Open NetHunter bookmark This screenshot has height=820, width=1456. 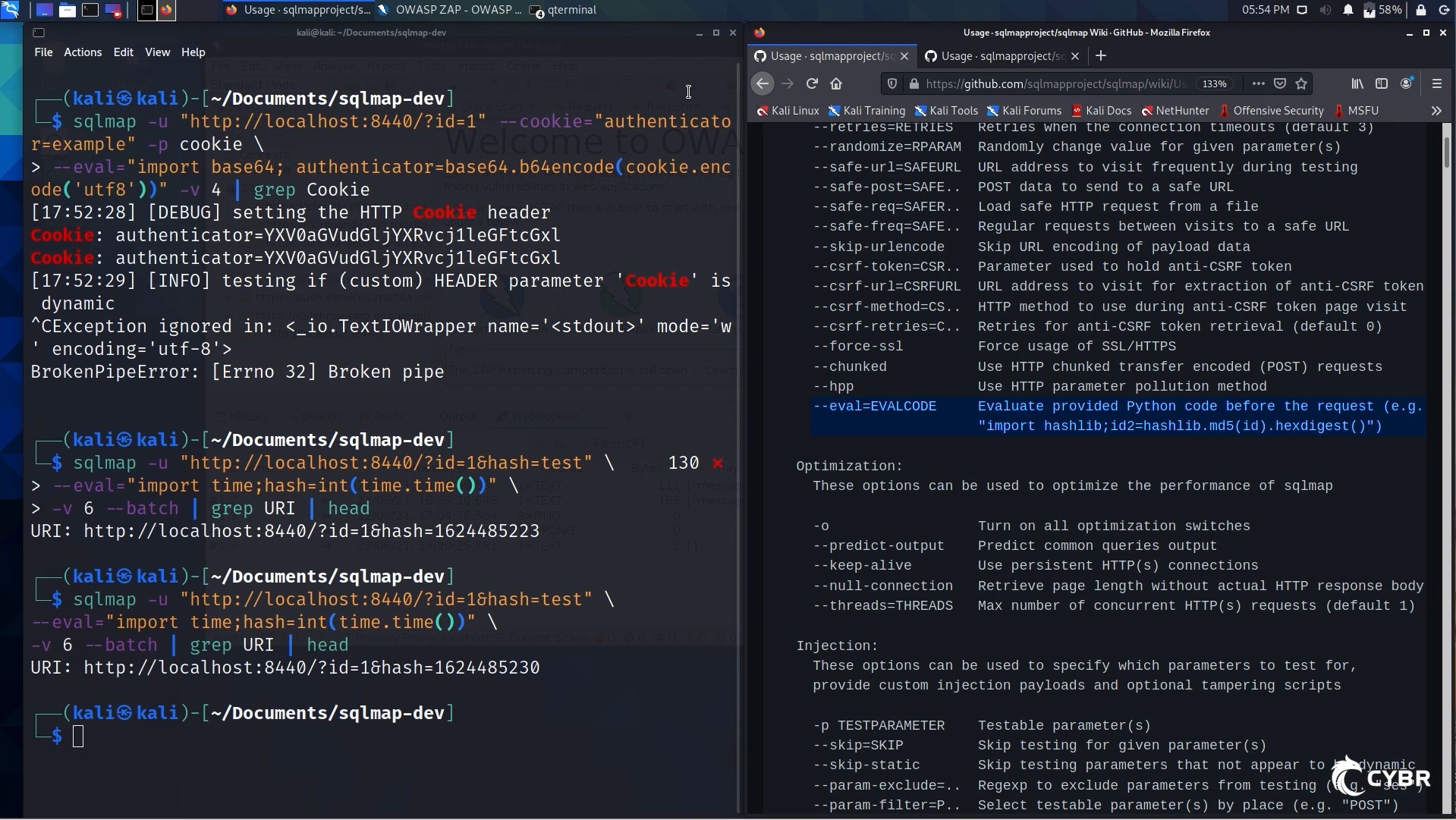point(1175,111)
